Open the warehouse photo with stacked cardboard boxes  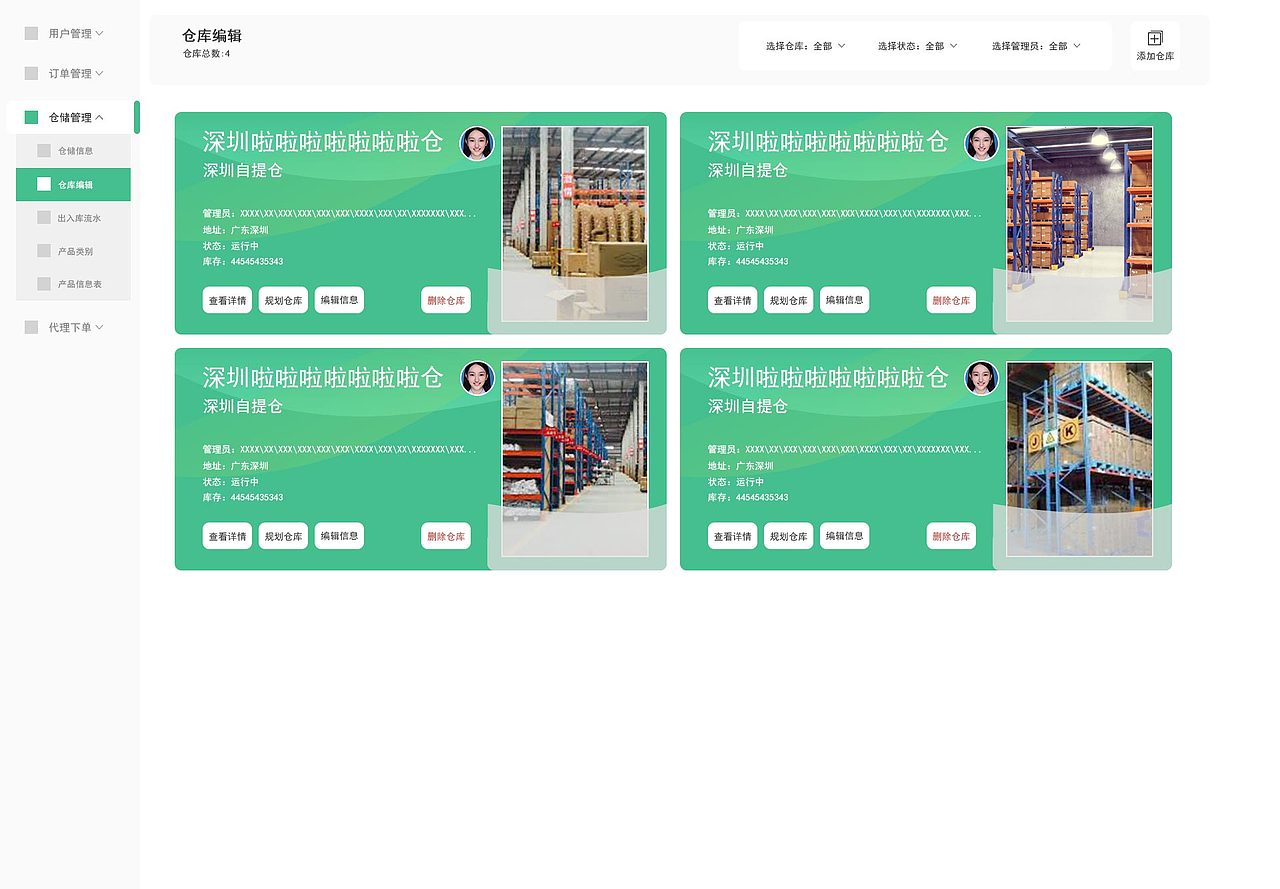[575, 223]
